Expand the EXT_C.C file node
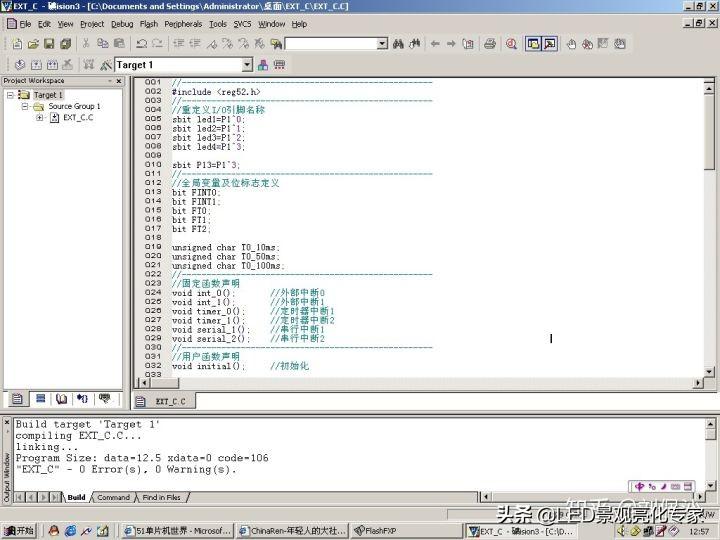The image size is (720, 540). [x=40, y=117]
